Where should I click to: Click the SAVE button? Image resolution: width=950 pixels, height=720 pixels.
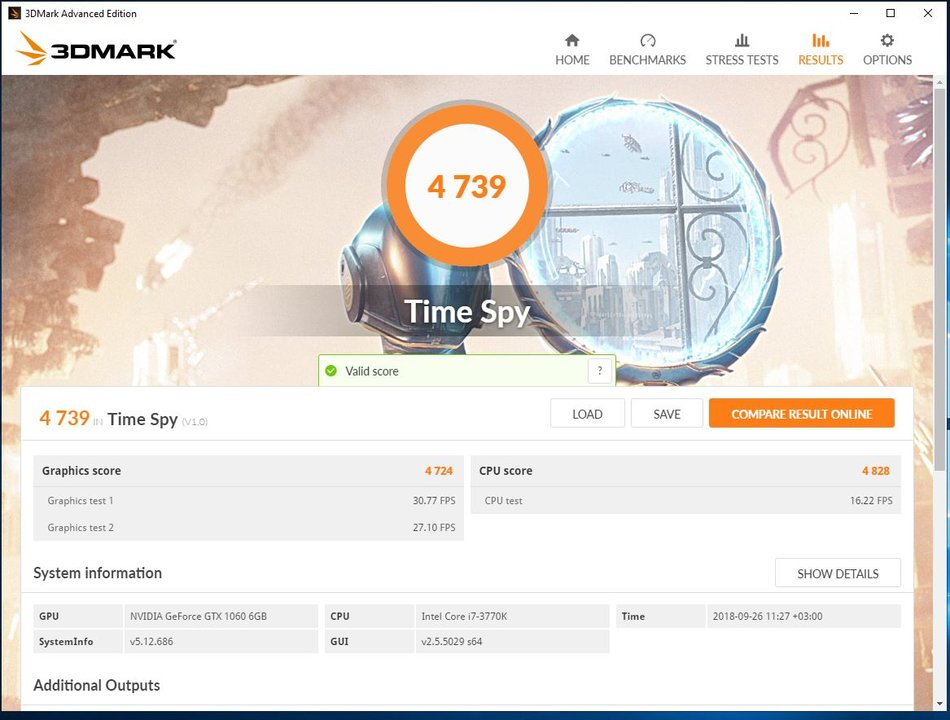pos(666,413)
